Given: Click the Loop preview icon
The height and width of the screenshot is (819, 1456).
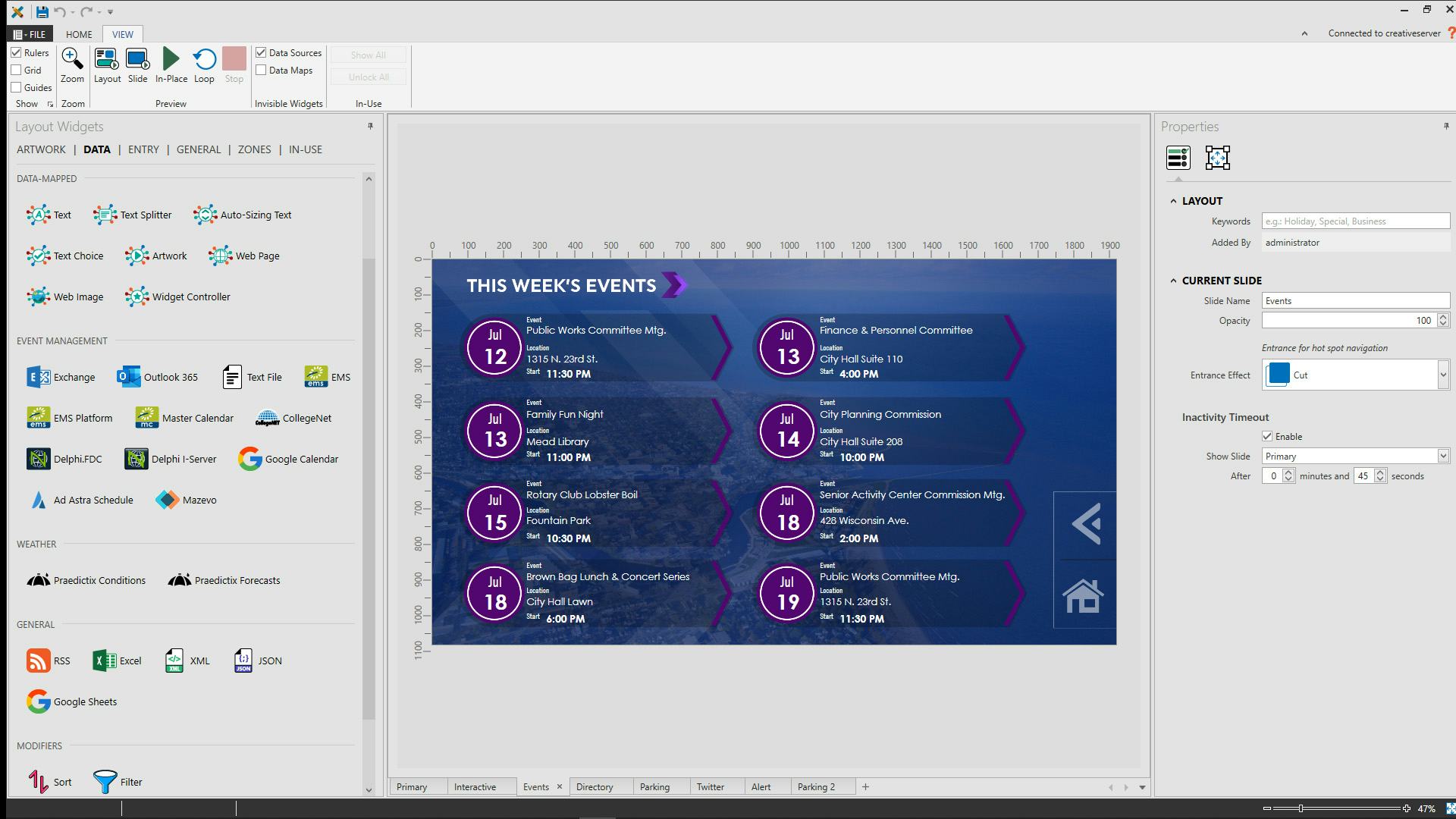Looking at the screenshot, I should pos(204,59).
